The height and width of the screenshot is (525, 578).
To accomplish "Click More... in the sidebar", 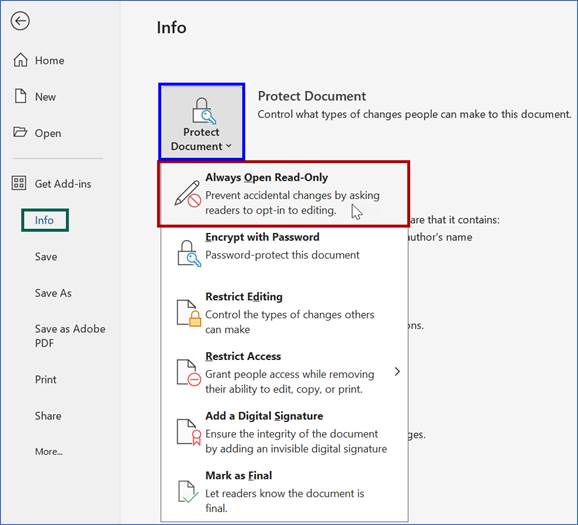I will pyautogui.click(x=49, y=451).
